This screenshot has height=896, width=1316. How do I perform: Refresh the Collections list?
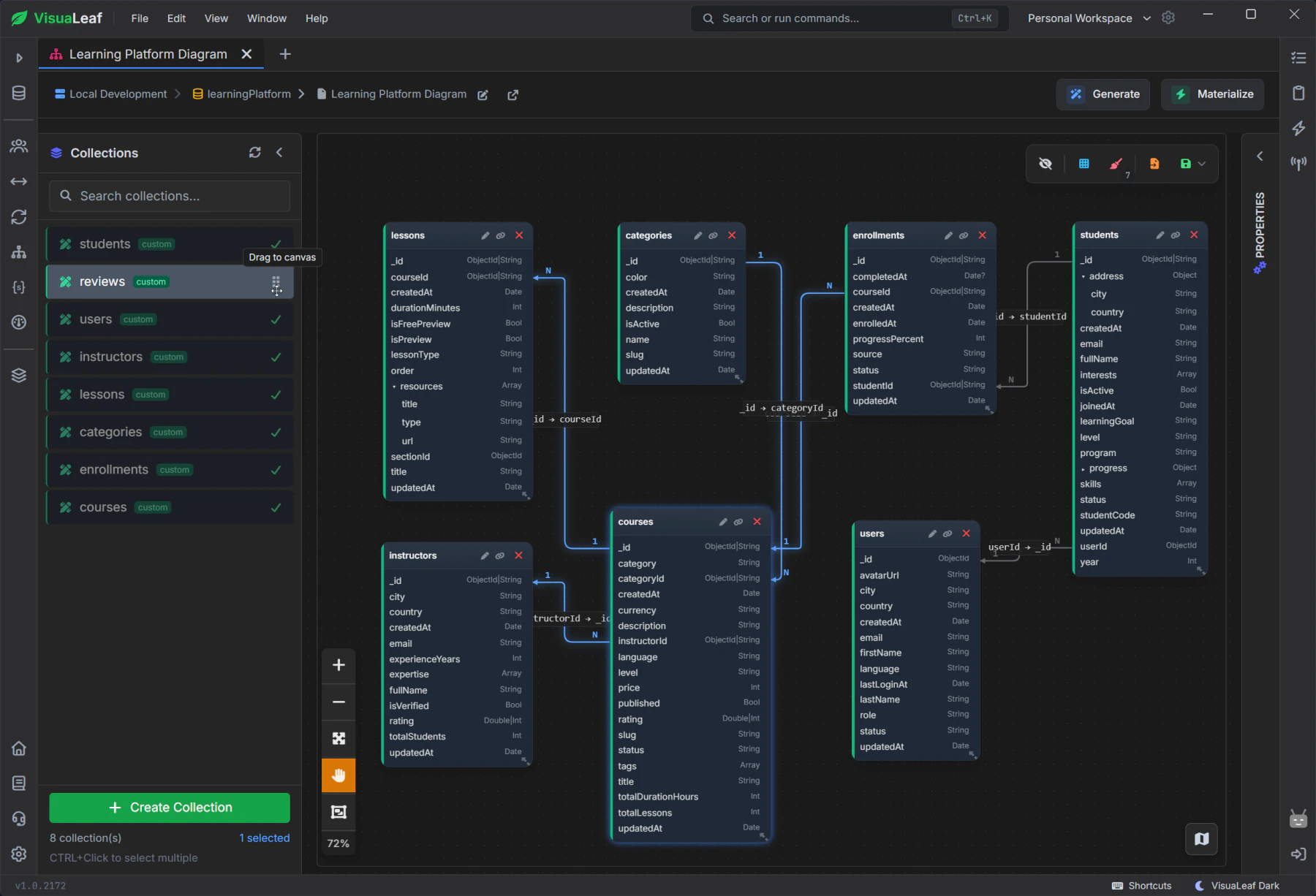point(254,152)
